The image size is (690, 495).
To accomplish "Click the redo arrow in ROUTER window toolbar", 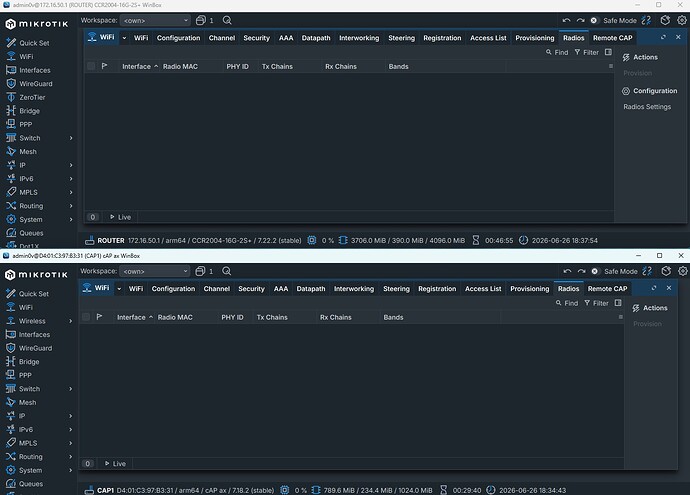I will click(580, 20).
